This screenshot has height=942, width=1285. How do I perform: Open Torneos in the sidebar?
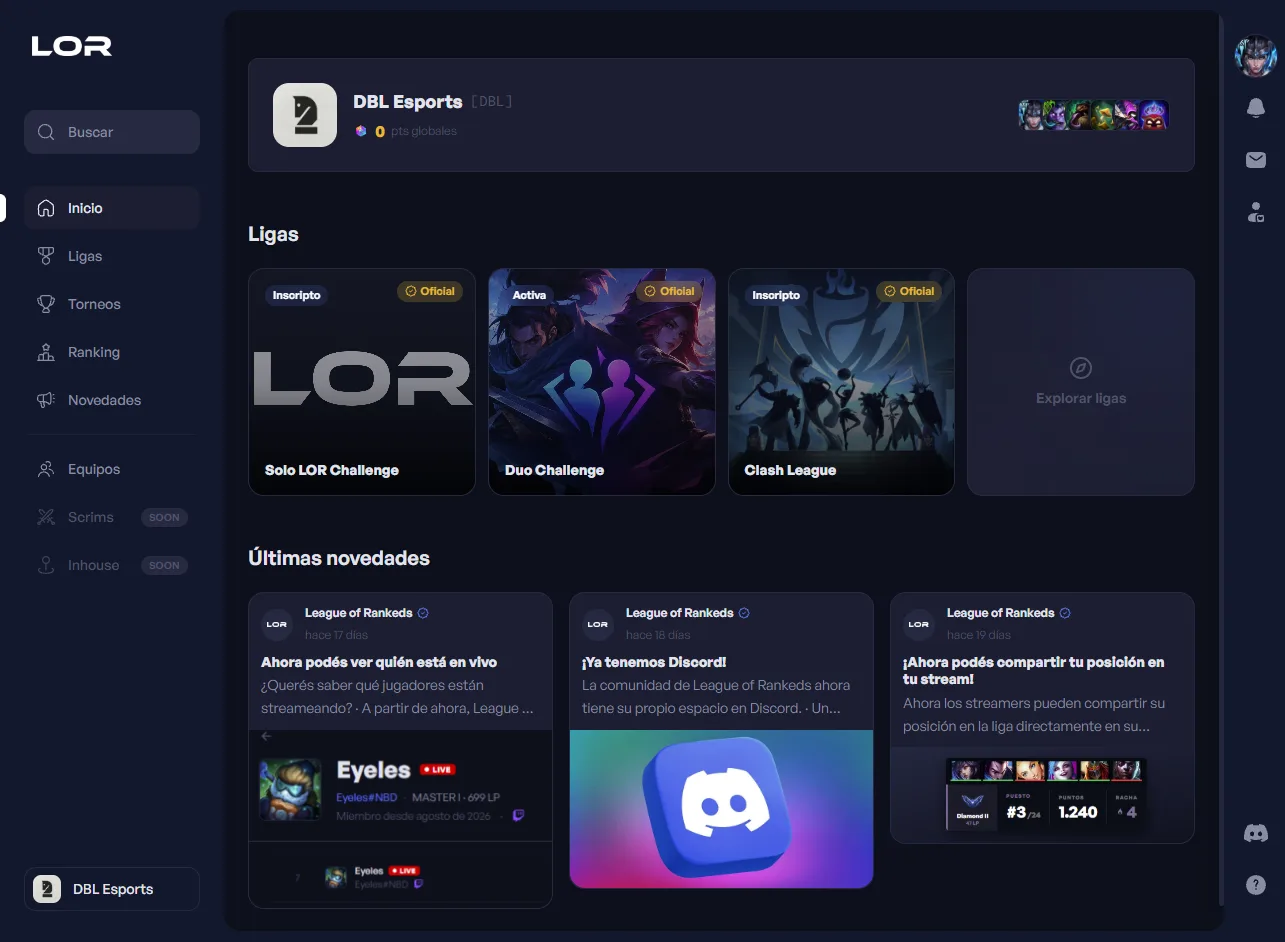[112, 304]
